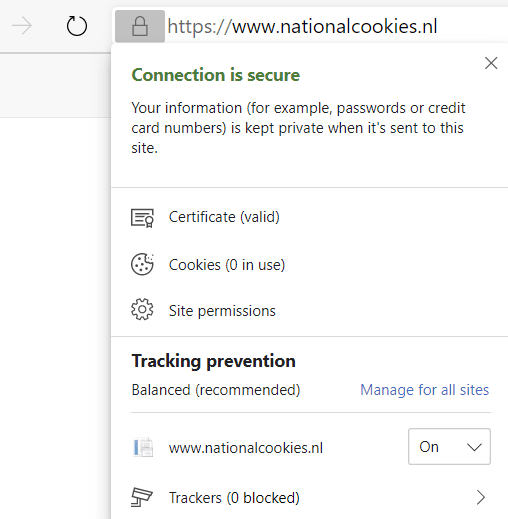The width and height of the screenshot is (508, 519).
Task: Click the www.nationalcookies.nl tracking prevention label
Action: coord(246,448)
